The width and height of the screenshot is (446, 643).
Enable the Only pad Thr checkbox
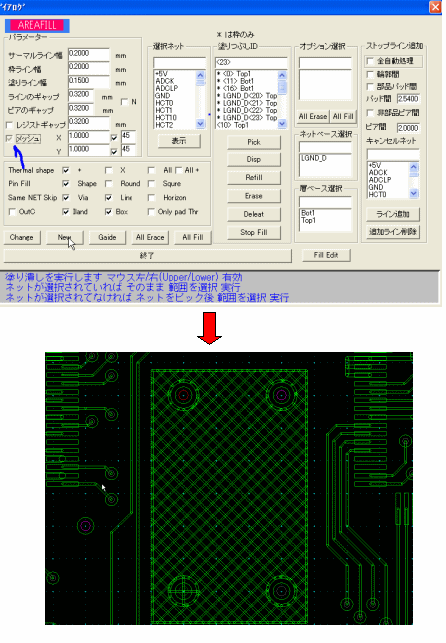[x=151, y=212]
